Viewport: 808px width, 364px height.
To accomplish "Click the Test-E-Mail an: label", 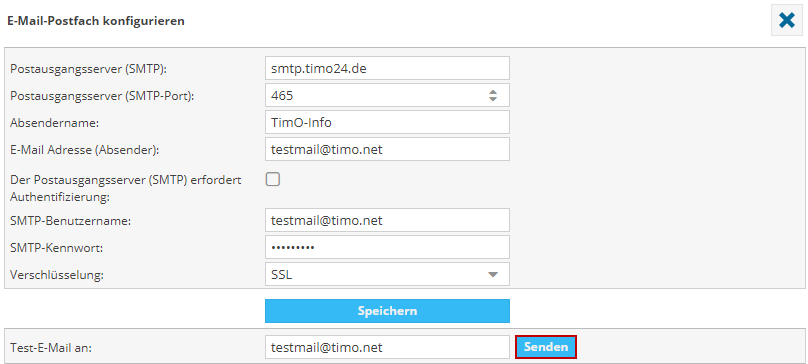I will pyautogui.click(x=51, y=348).
